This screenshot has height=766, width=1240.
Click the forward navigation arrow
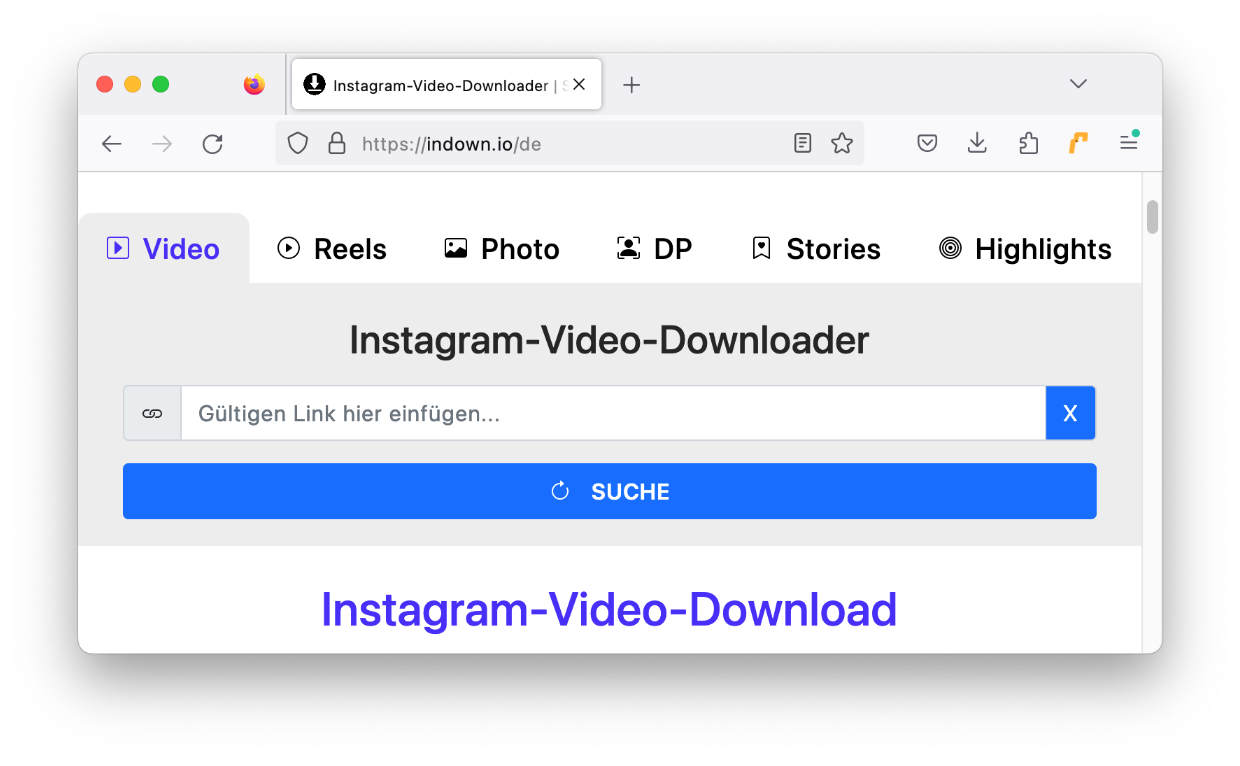162,144
